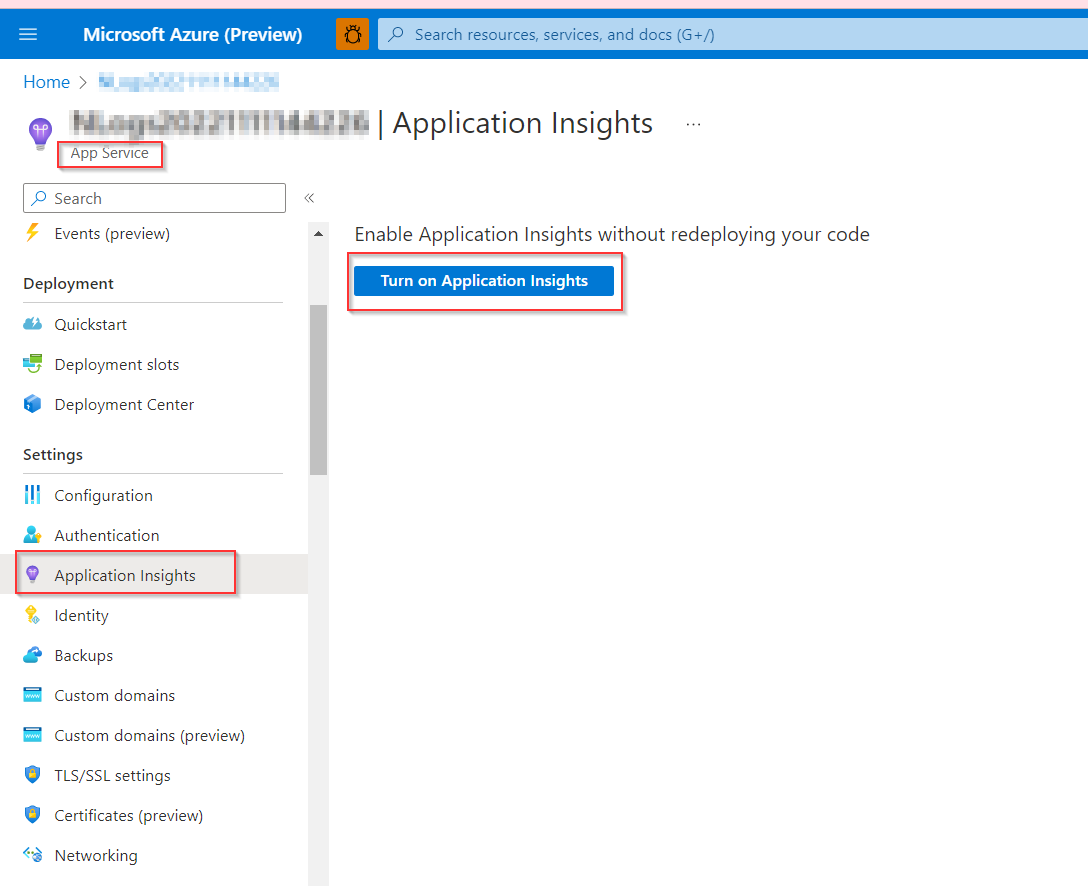Click the TLS/SSL settings shield icon
Screen dimensions: 1088x886
tap(33, 774)
